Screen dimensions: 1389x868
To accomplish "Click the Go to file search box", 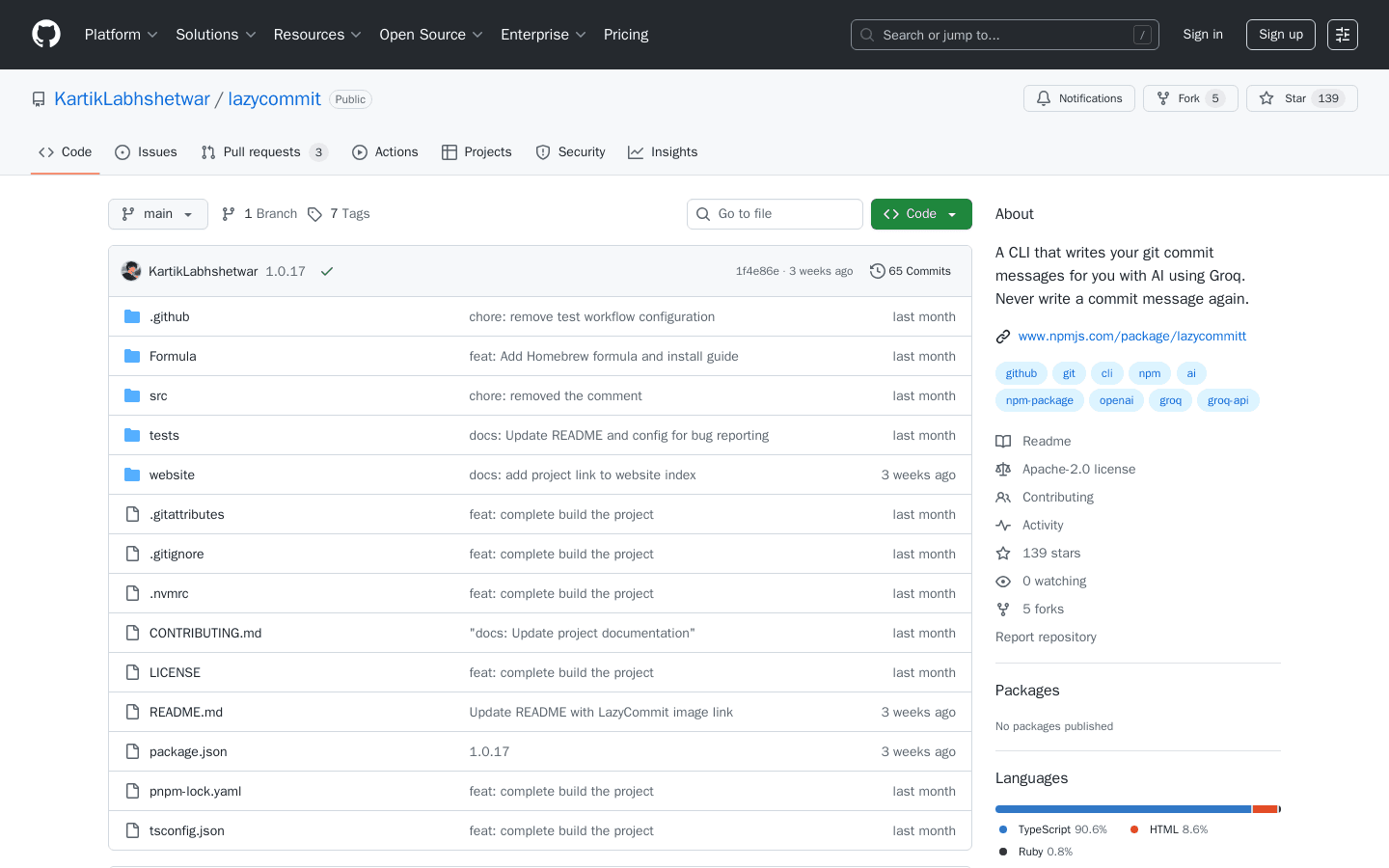I will 775,213.
